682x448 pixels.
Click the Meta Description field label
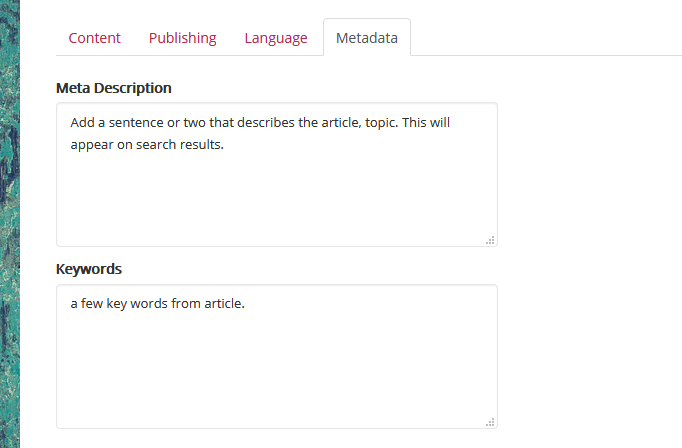point(113,88)
